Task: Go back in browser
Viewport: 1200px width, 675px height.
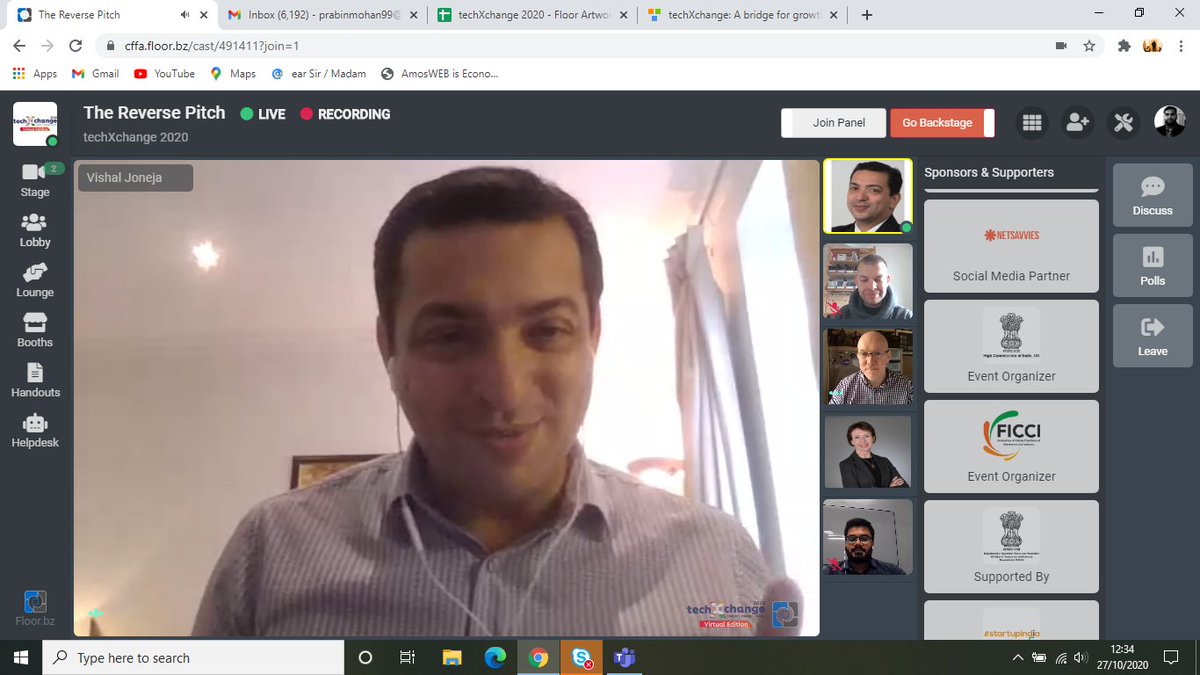Action: [x=20, y=46]
